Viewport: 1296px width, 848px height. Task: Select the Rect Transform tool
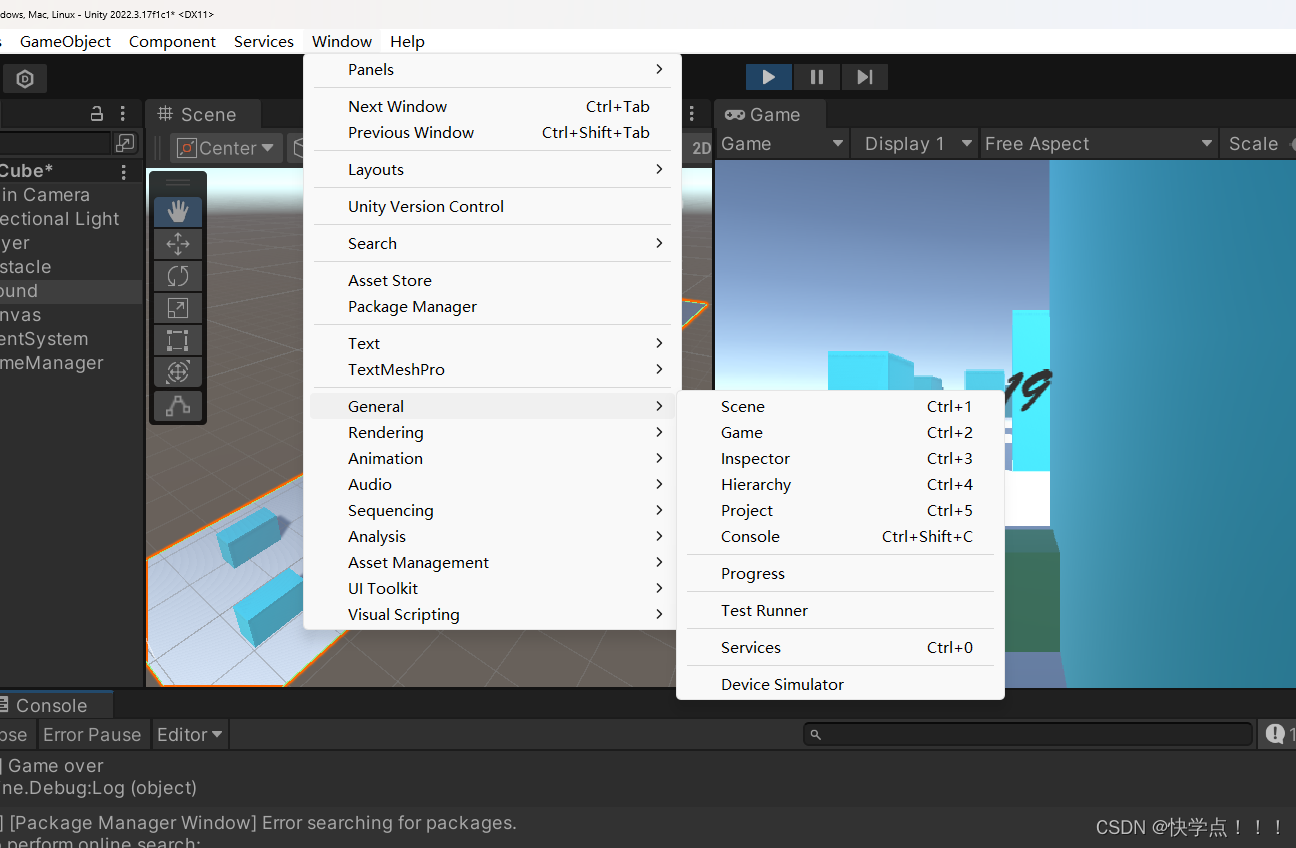[177, 340]
